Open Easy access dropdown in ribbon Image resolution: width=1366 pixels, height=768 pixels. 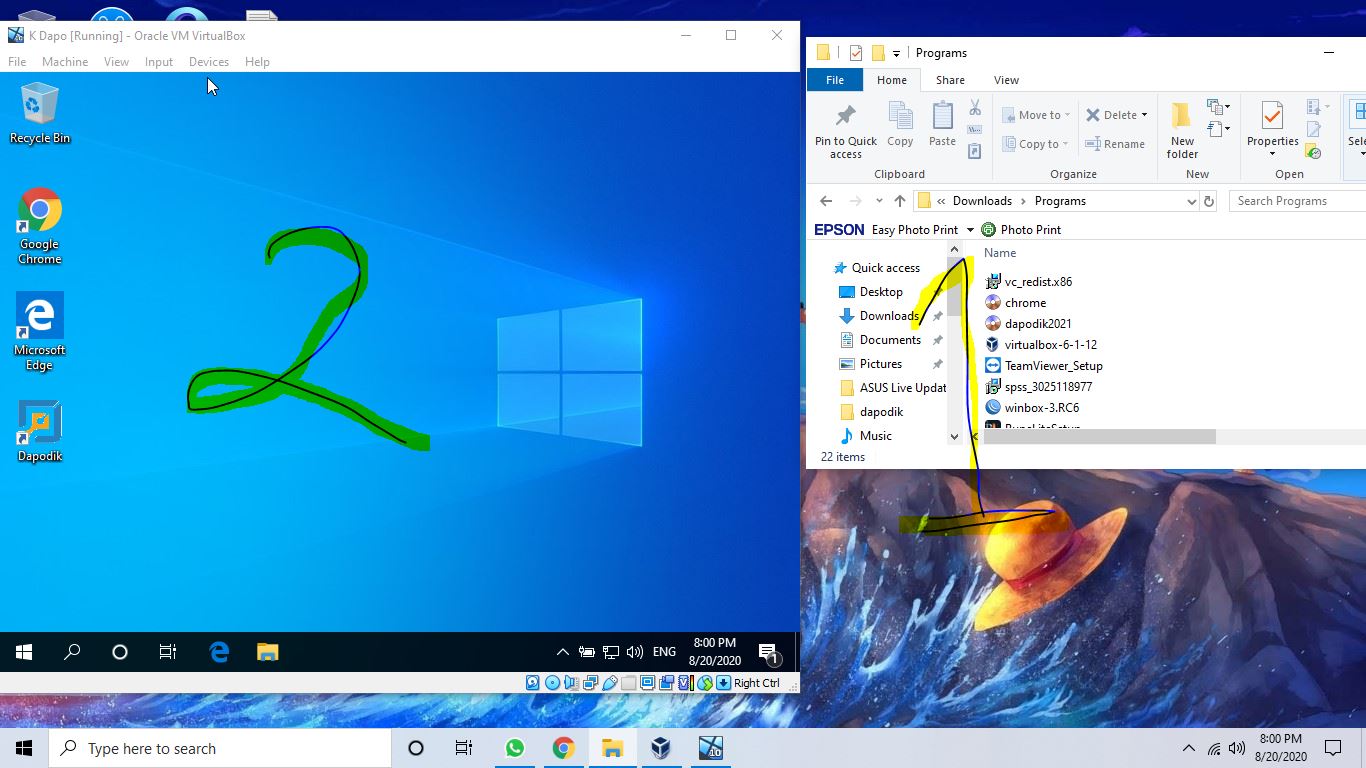pos(1218,129)
